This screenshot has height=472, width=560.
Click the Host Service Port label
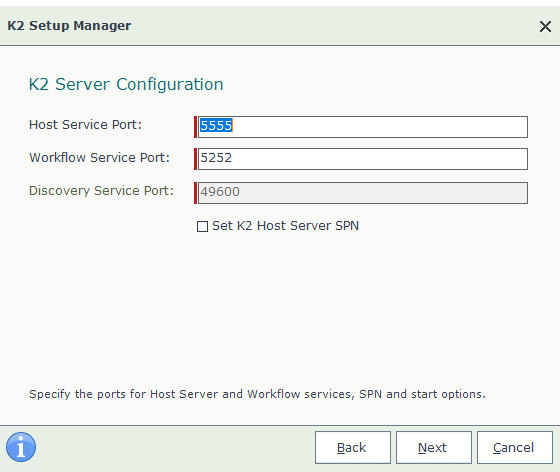(85, 125)
